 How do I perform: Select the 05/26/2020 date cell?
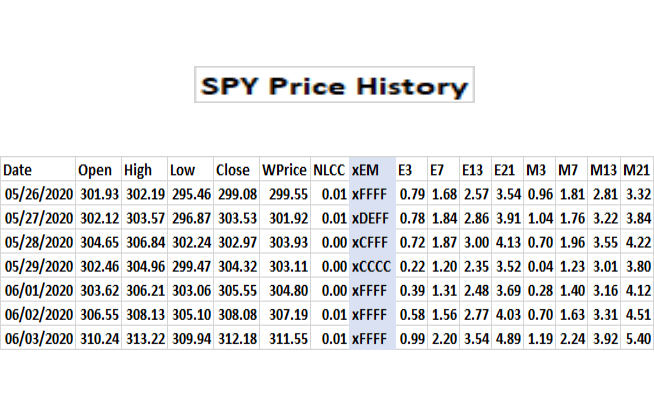click(37, 193)
